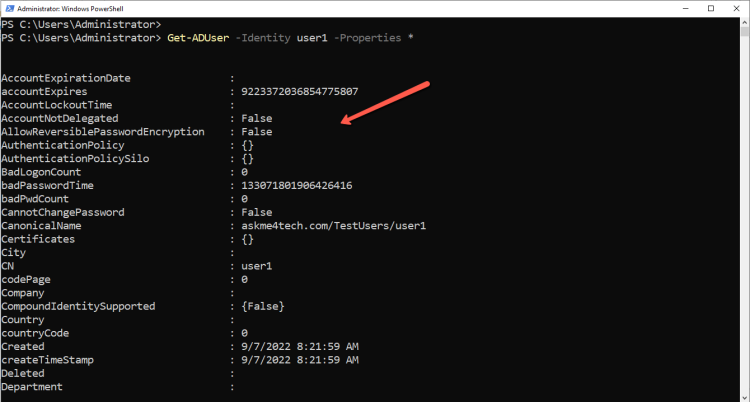Click the -Identity parameter in the command
The image size is (750, 402).
(x=265, y=38)
